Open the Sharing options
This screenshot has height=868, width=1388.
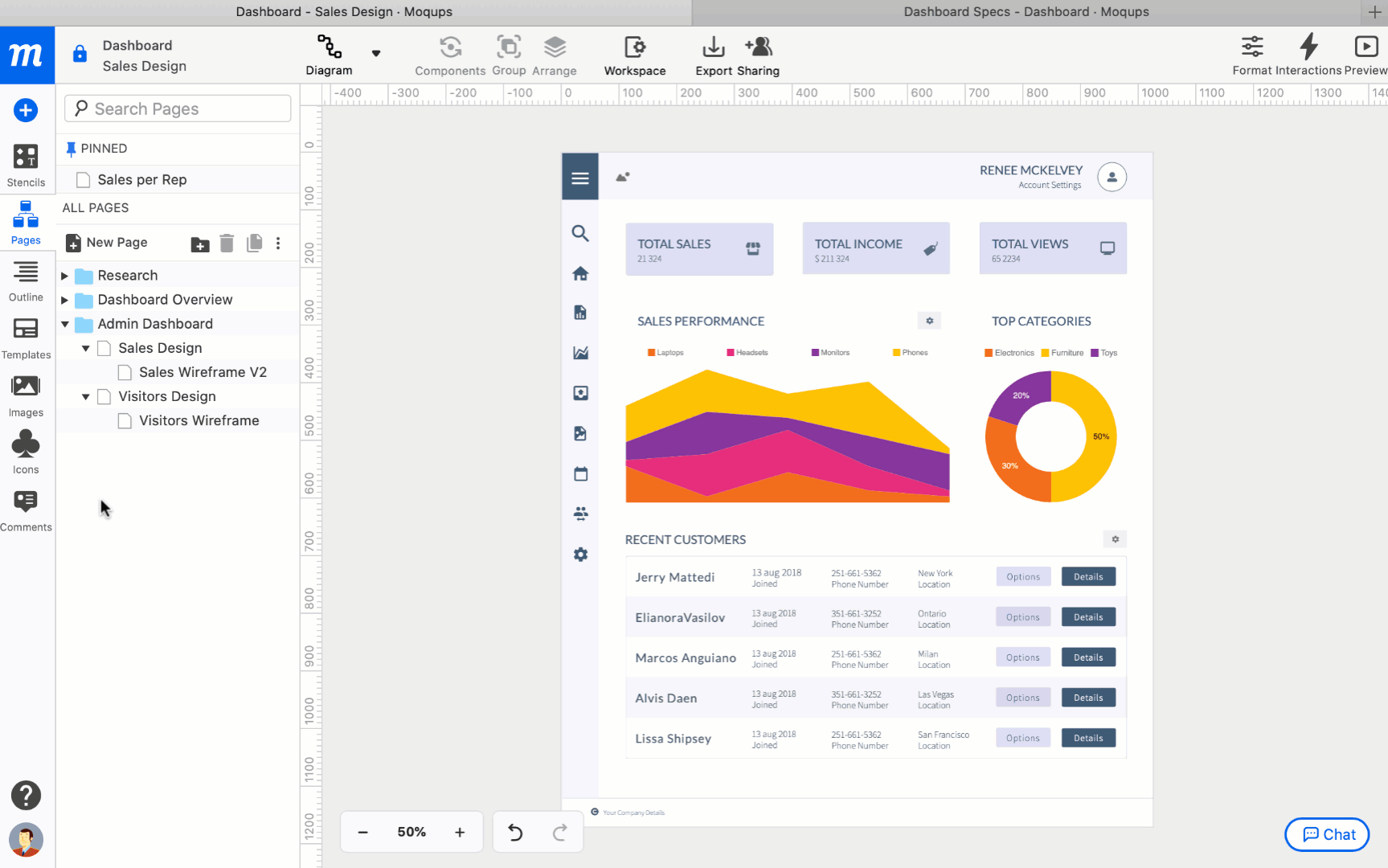click(759, 55)
